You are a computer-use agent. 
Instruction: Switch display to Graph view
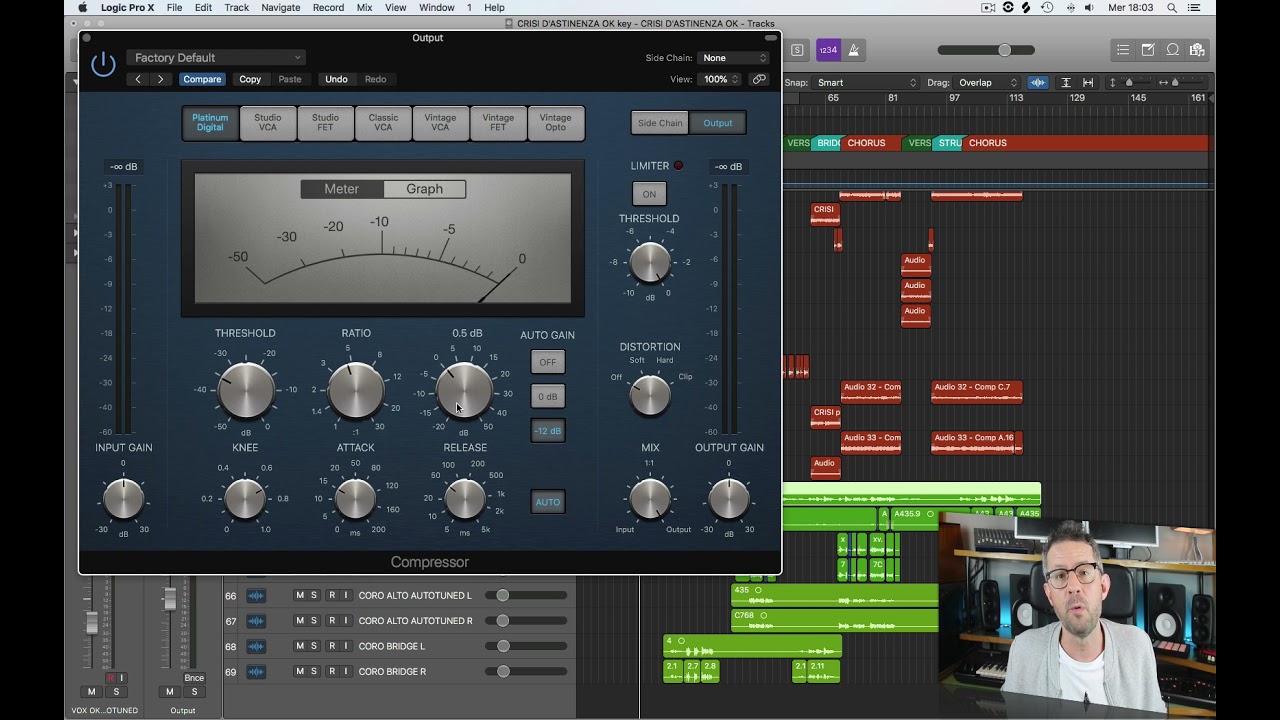pos(424,189)
